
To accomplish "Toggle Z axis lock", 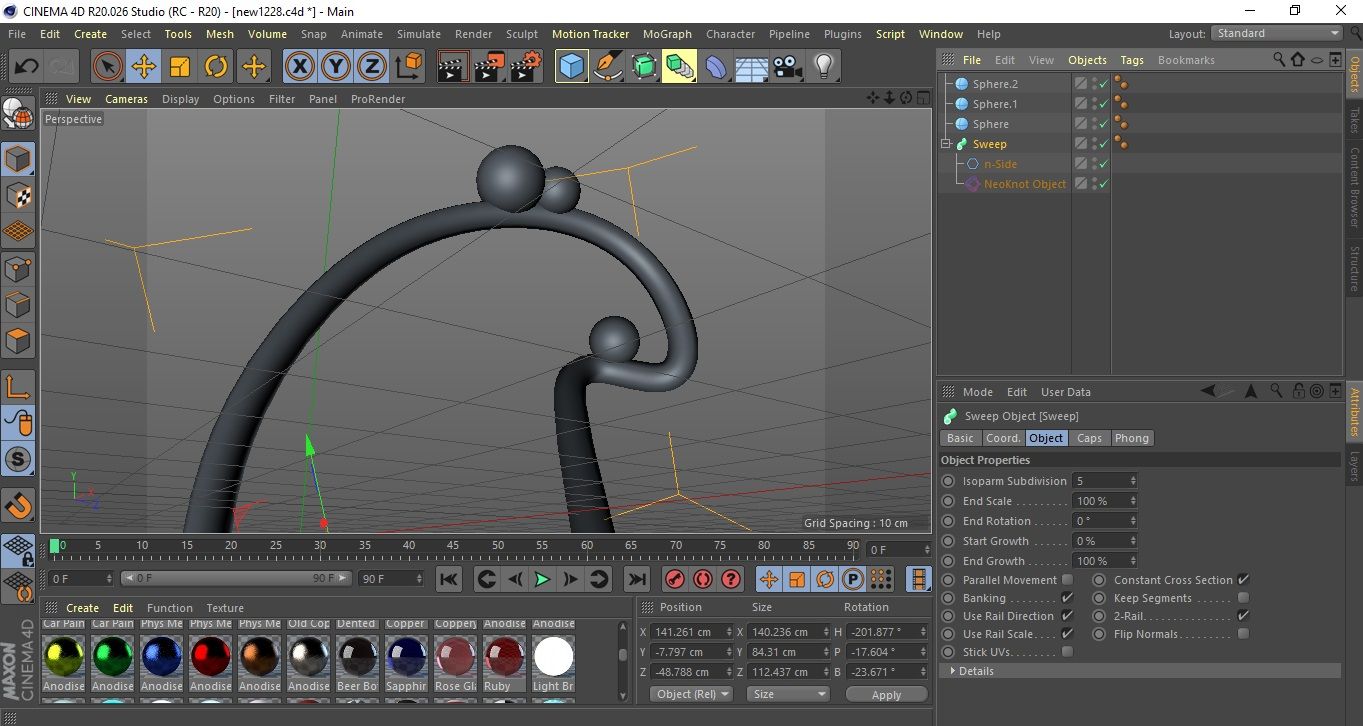I will point(372,67).
